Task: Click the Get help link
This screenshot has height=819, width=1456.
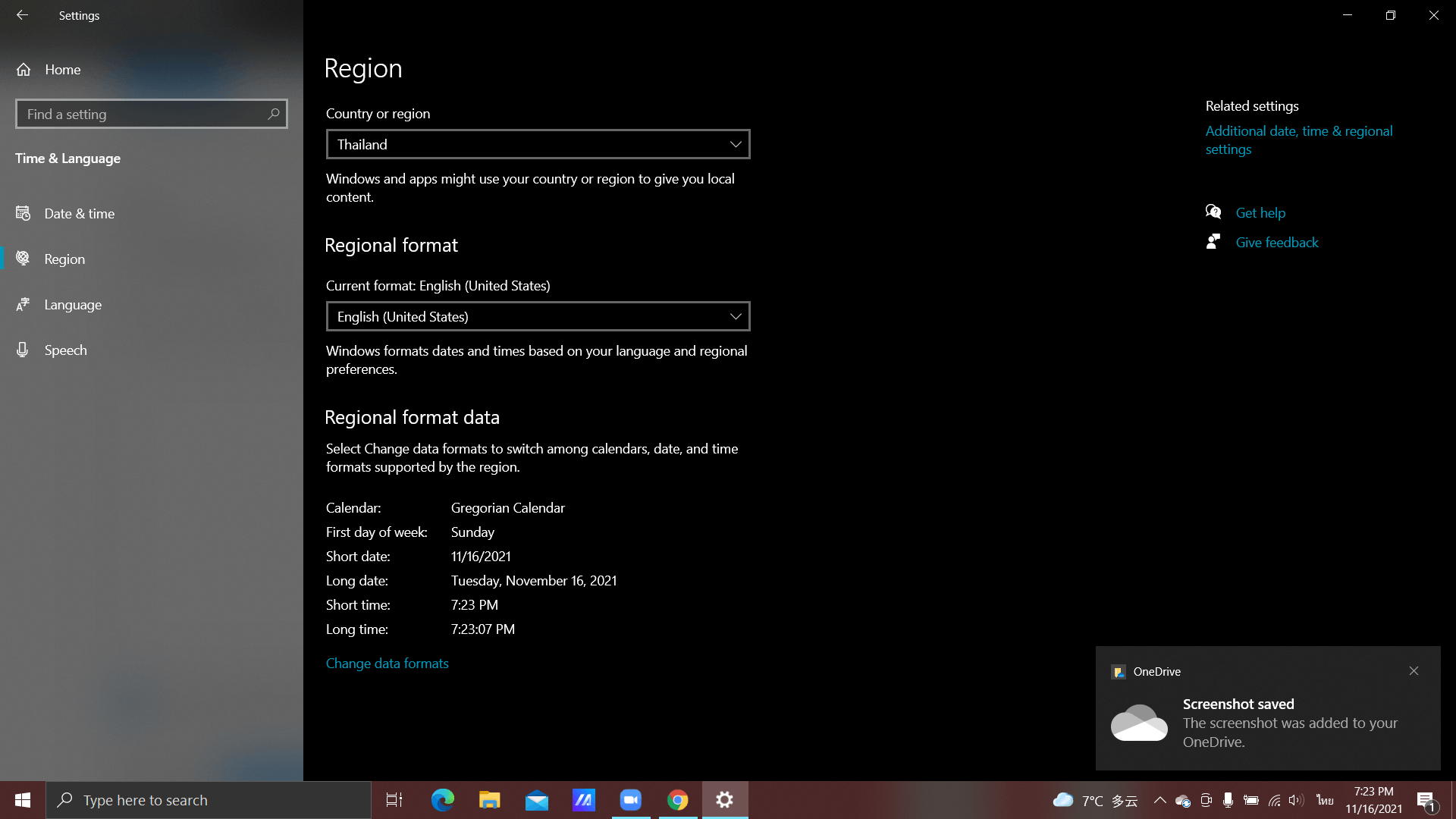Action: tap(1260, 213)
